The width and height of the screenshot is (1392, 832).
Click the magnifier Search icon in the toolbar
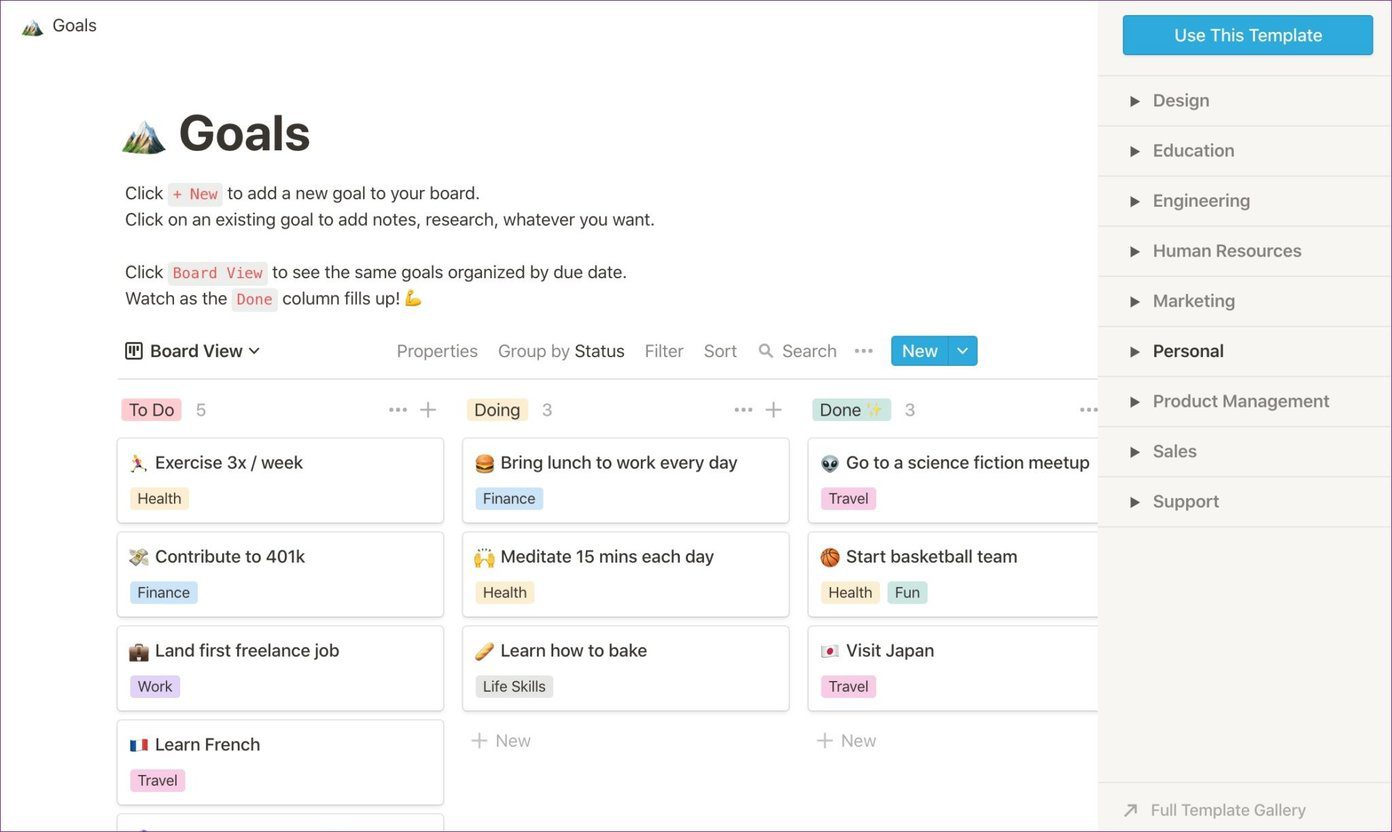[766, 351]
